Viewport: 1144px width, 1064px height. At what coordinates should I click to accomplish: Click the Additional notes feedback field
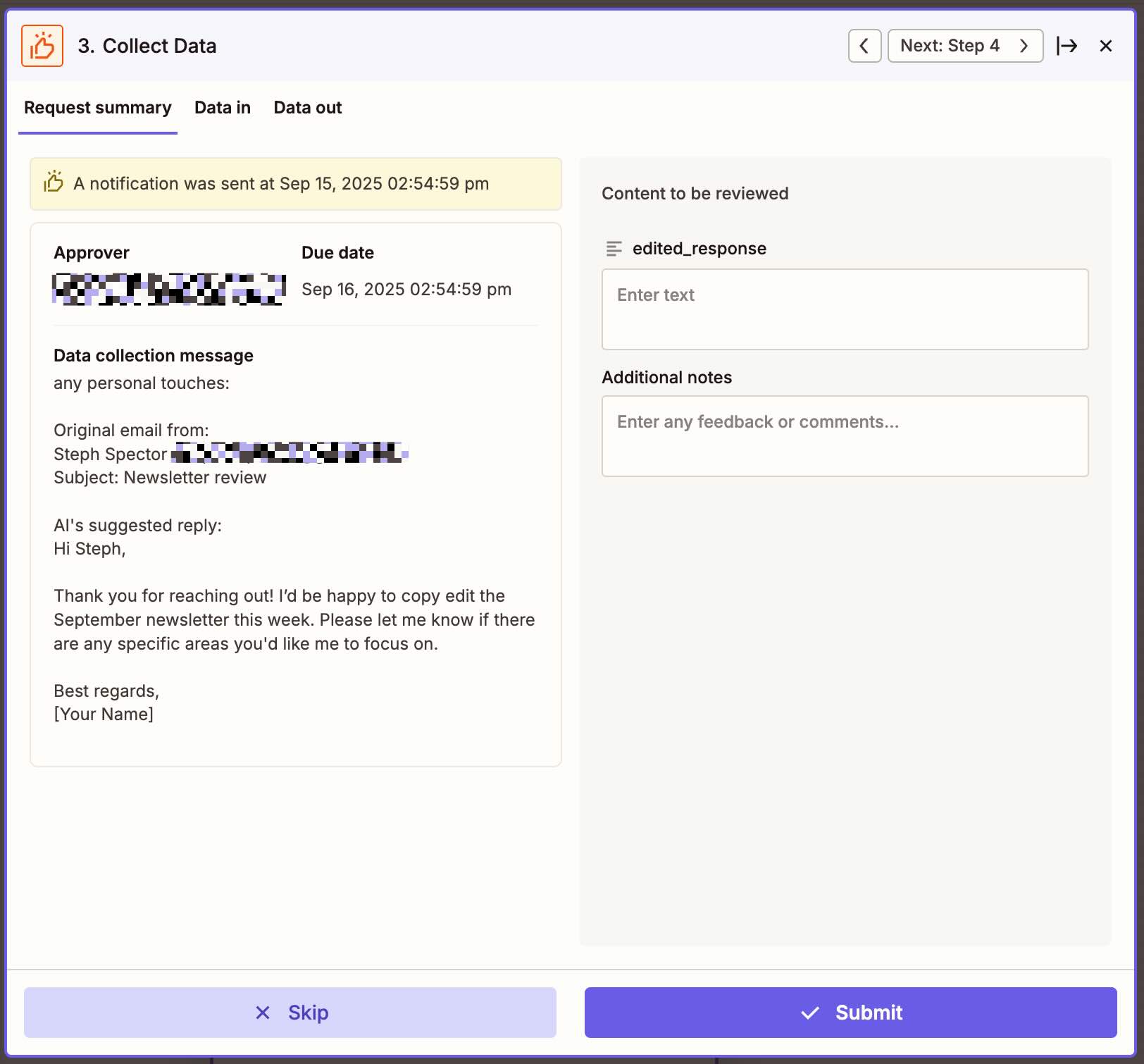[x=845, y=435]
